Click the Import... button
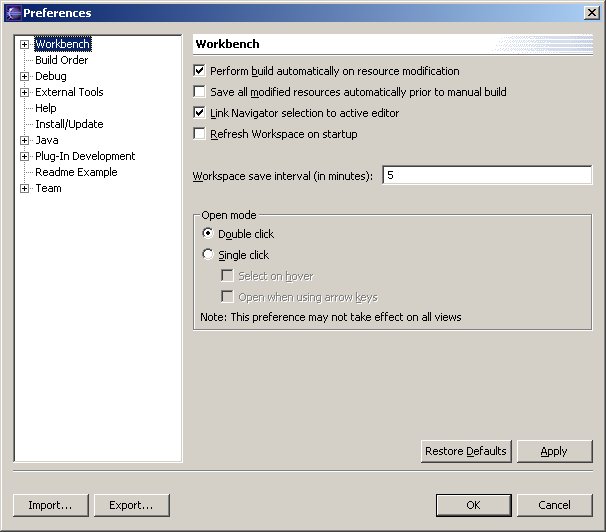 (50, 505)
